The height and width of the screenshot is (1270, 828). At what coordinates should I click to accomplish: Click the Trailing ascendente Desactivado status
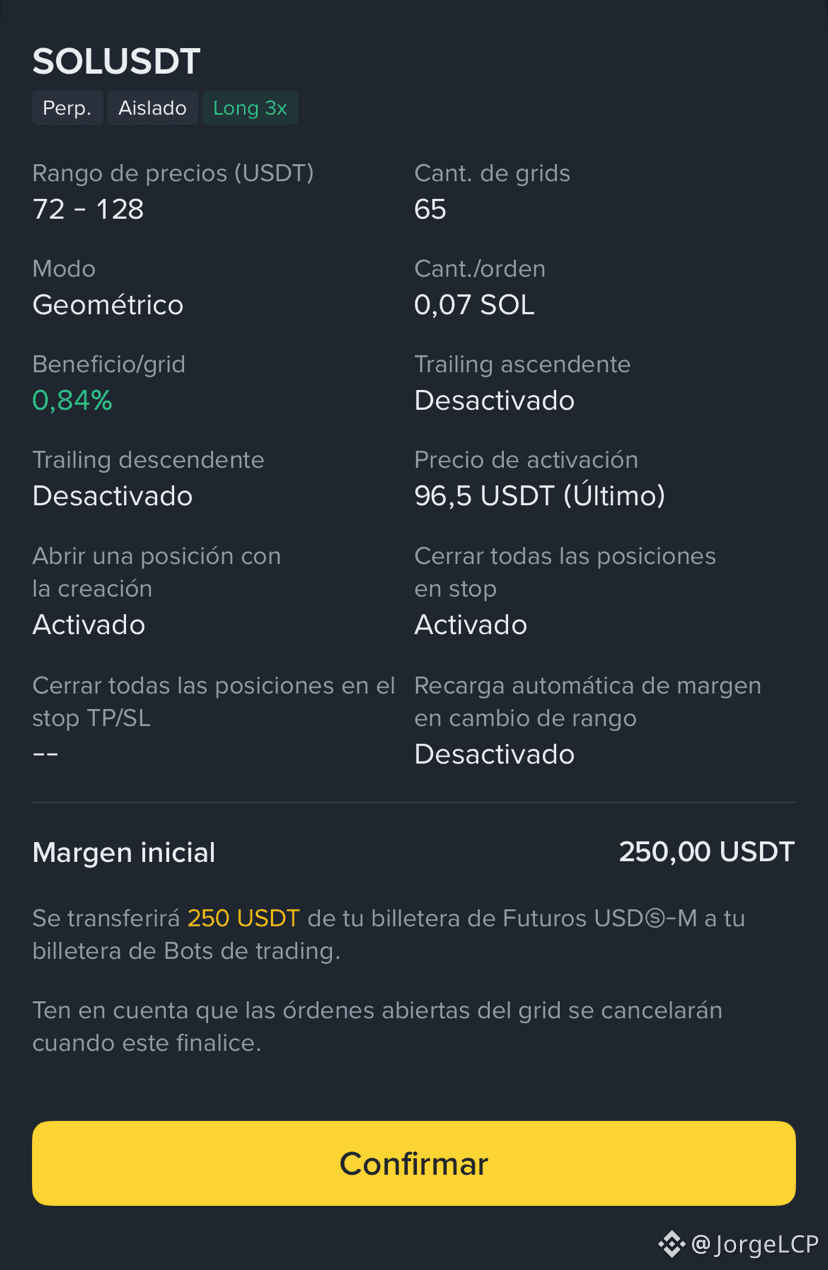pos(494,401)
